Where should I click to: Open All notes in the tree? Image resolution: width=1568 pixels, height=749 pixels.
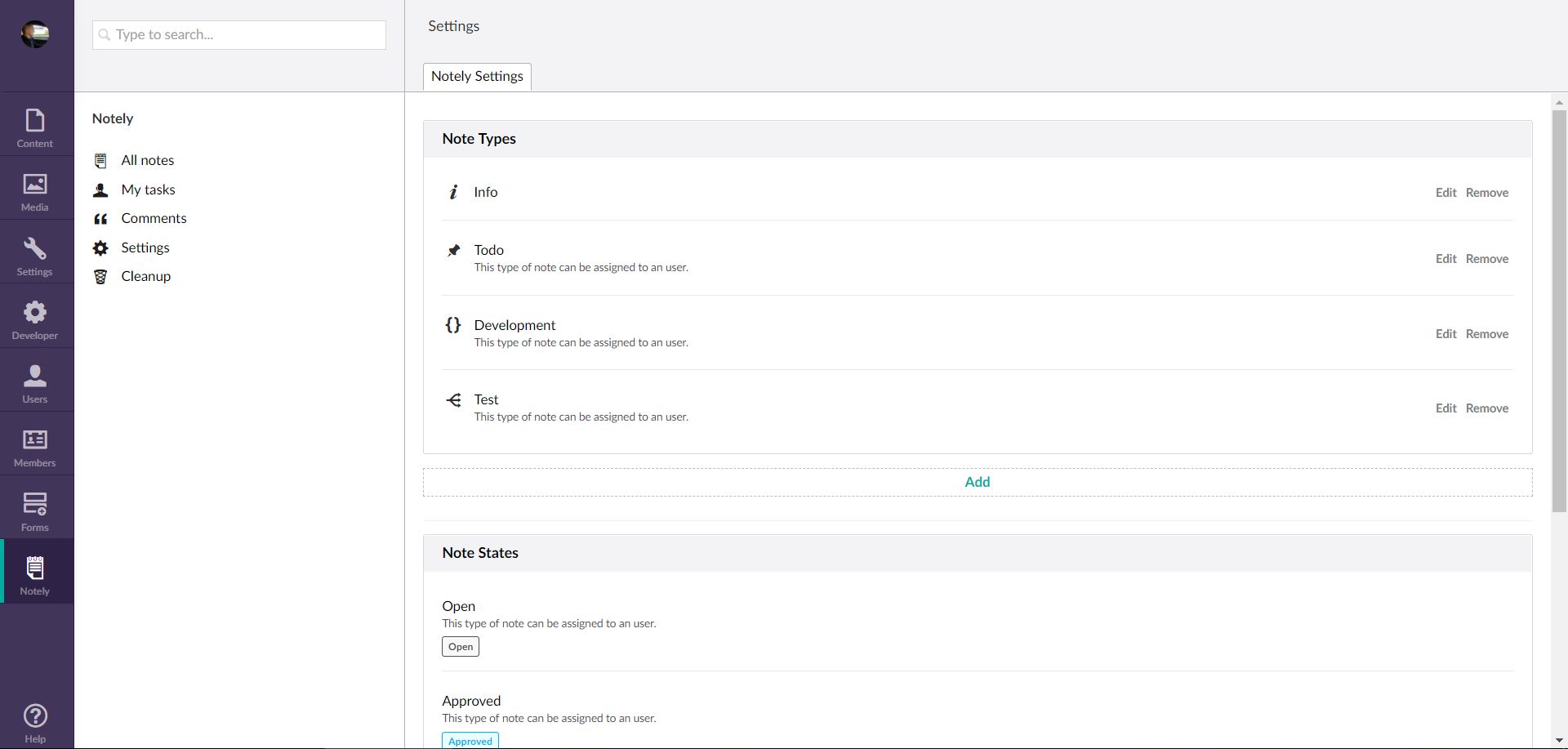pyautogui.click(x=147, y=160)
